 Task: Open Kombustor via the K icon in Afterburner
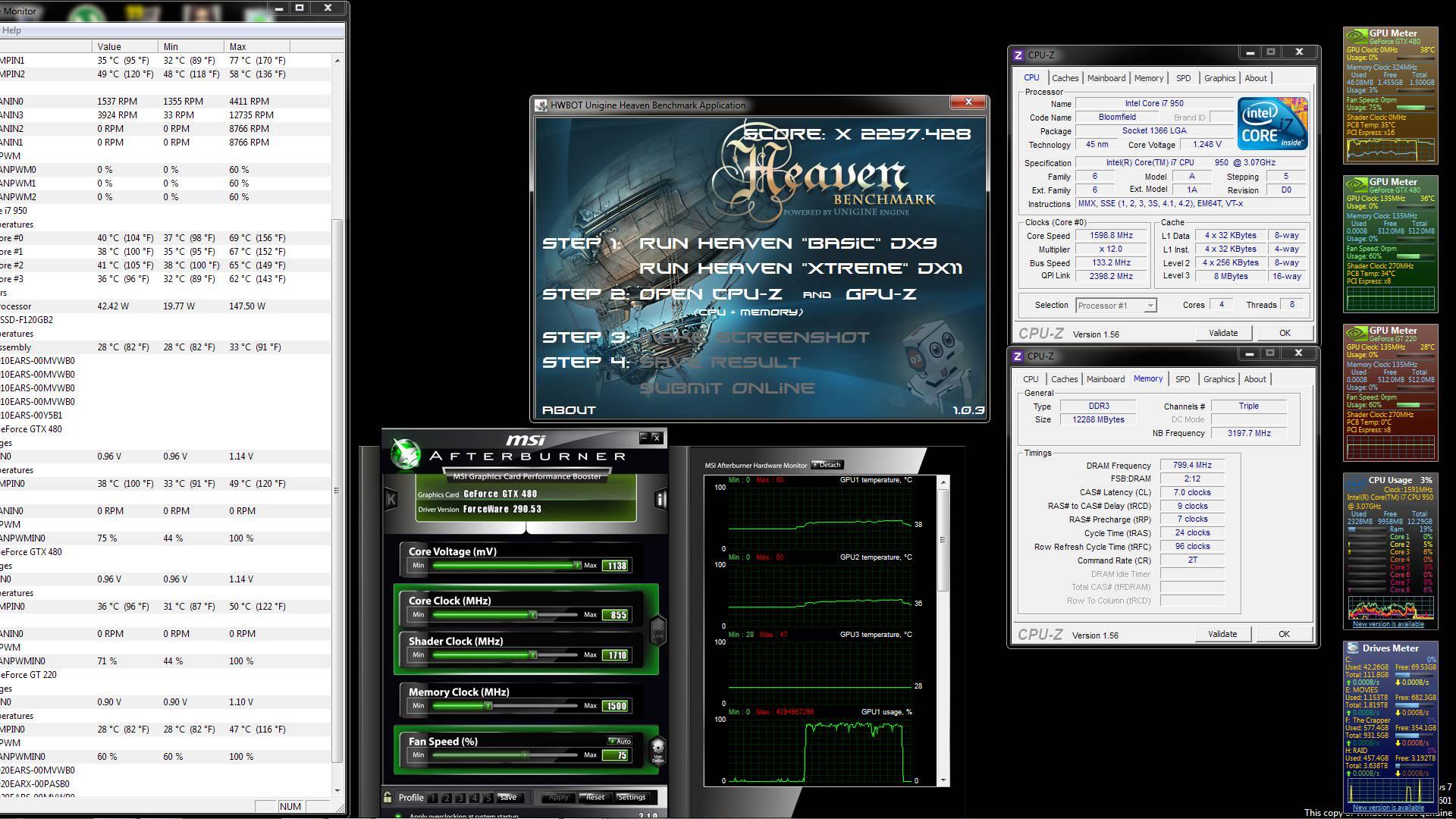pos(391,499)
